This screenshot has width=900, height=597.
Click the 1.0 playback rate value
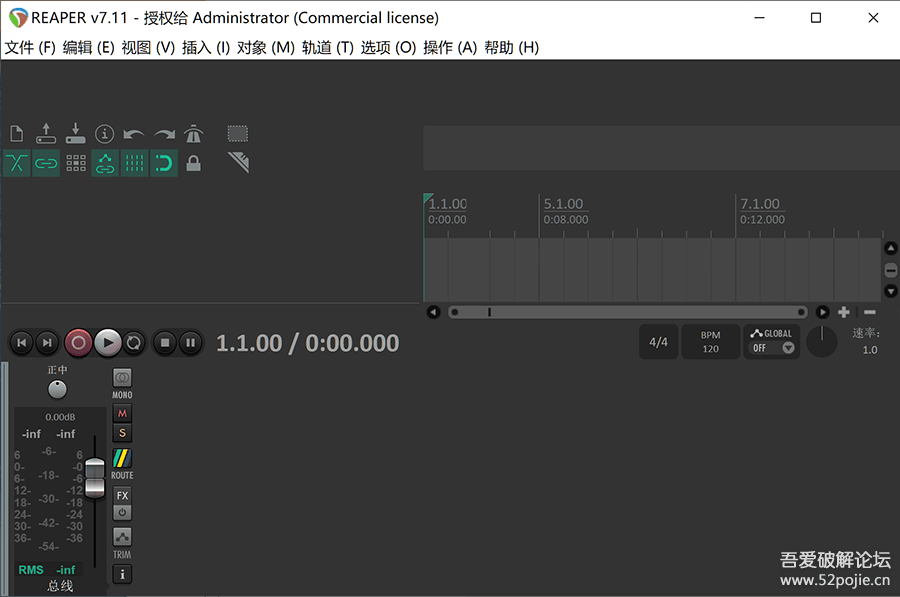click(x=870, y=350)
